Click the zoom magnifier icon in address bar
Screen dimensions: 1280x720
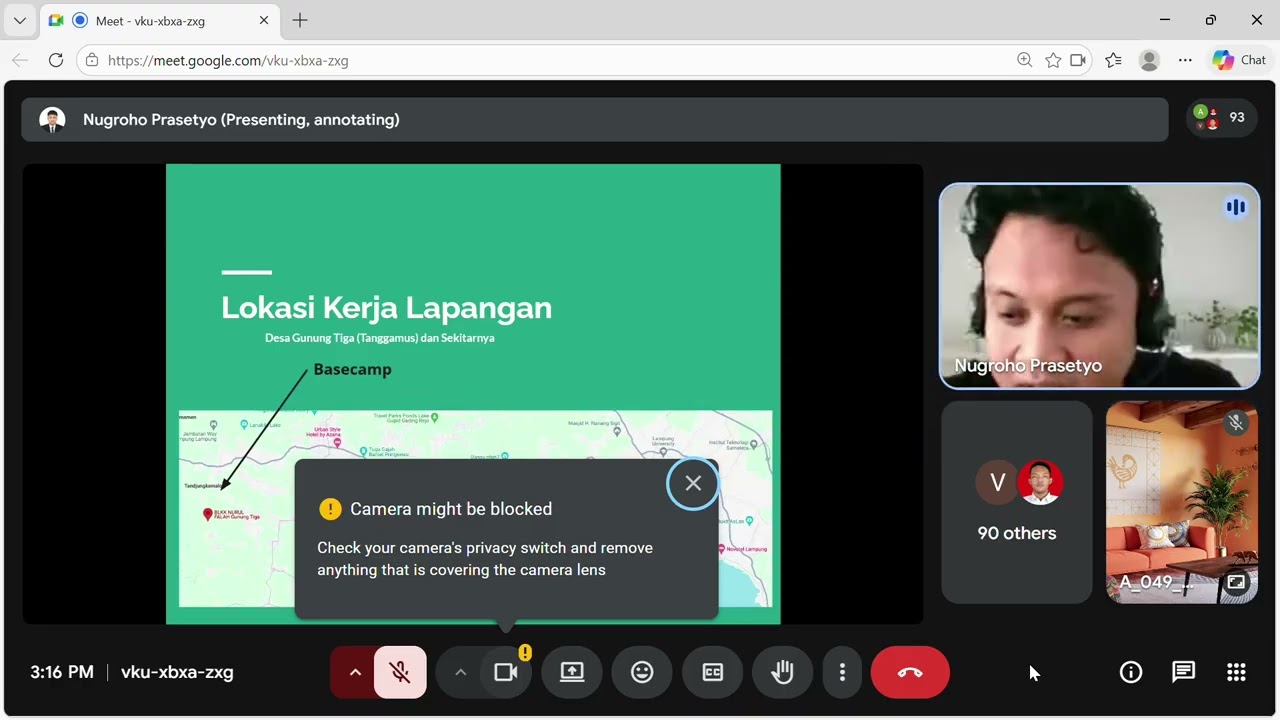(x=1024, y=60)
